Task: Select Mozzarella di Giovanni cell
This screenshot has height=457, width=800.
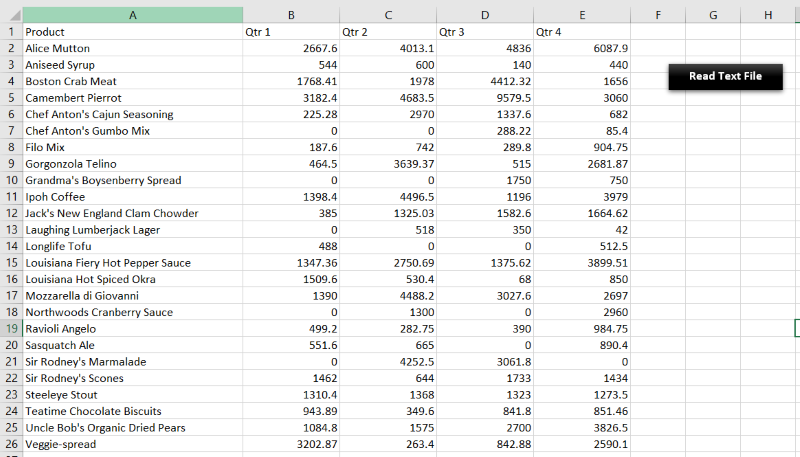Action: point(133,296)
